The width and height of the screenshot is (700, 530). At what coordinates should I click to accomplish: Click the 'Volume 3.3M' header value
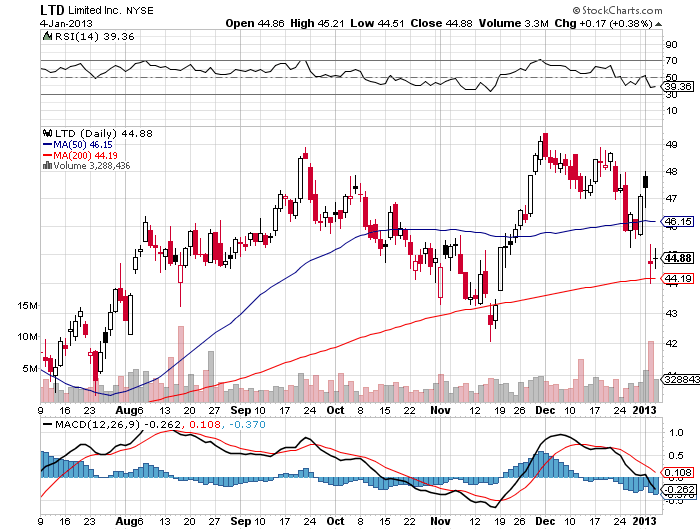coord(513,23)
